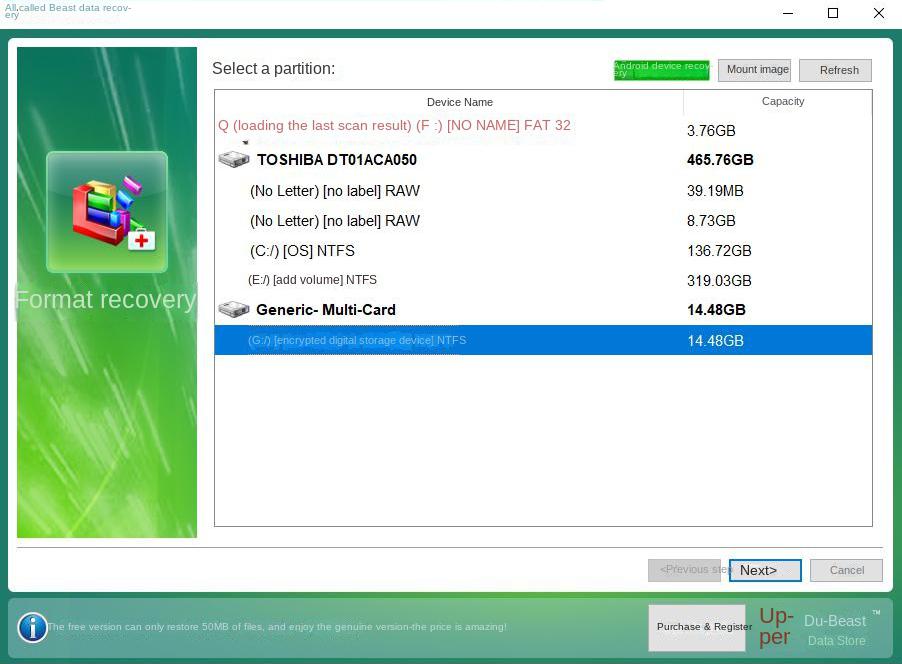Select the Format recovery icon in the sidebar
The image size is (902, 664).
(106, 210)
